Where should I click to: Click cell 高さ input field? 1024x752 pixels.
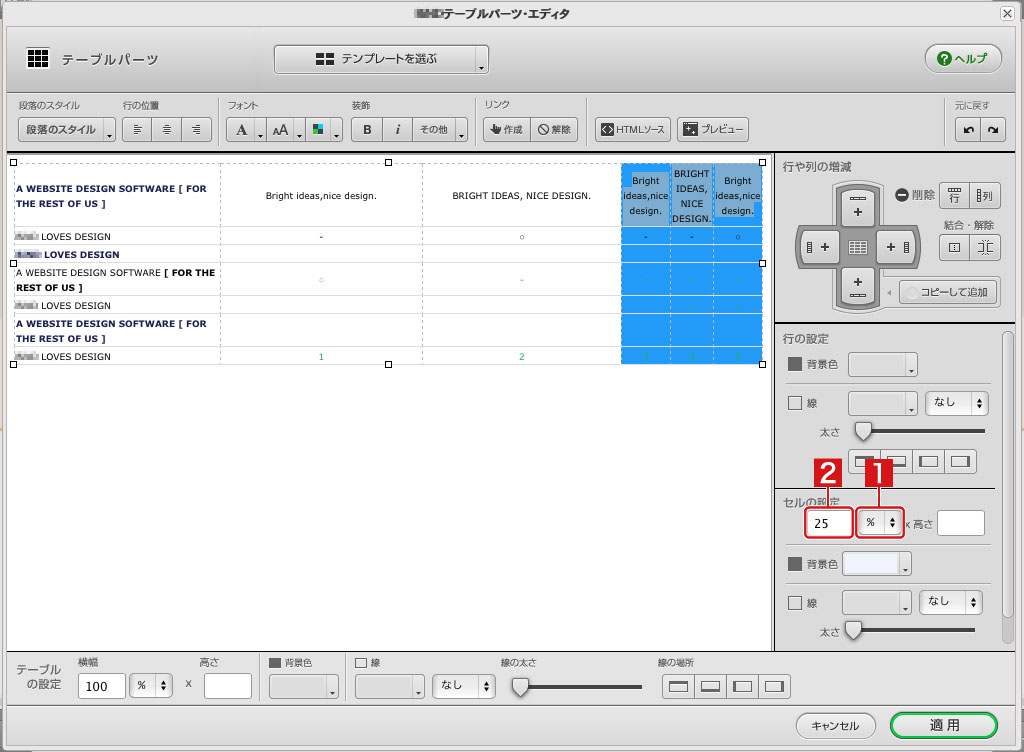point(961,523)
